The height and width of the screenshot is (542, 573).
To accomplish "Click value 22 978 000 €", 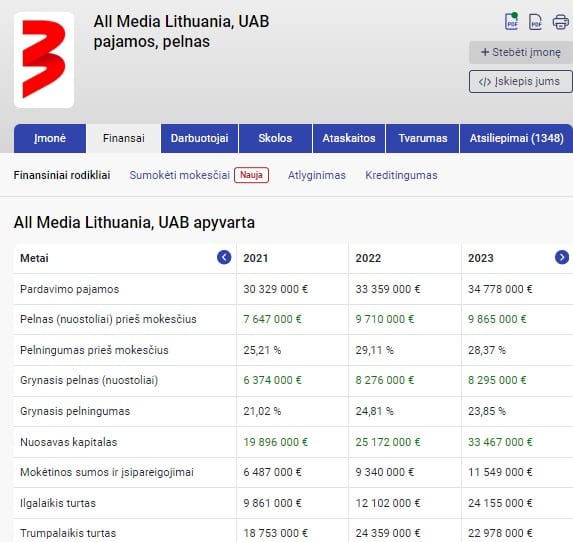I will click(500, 533).
